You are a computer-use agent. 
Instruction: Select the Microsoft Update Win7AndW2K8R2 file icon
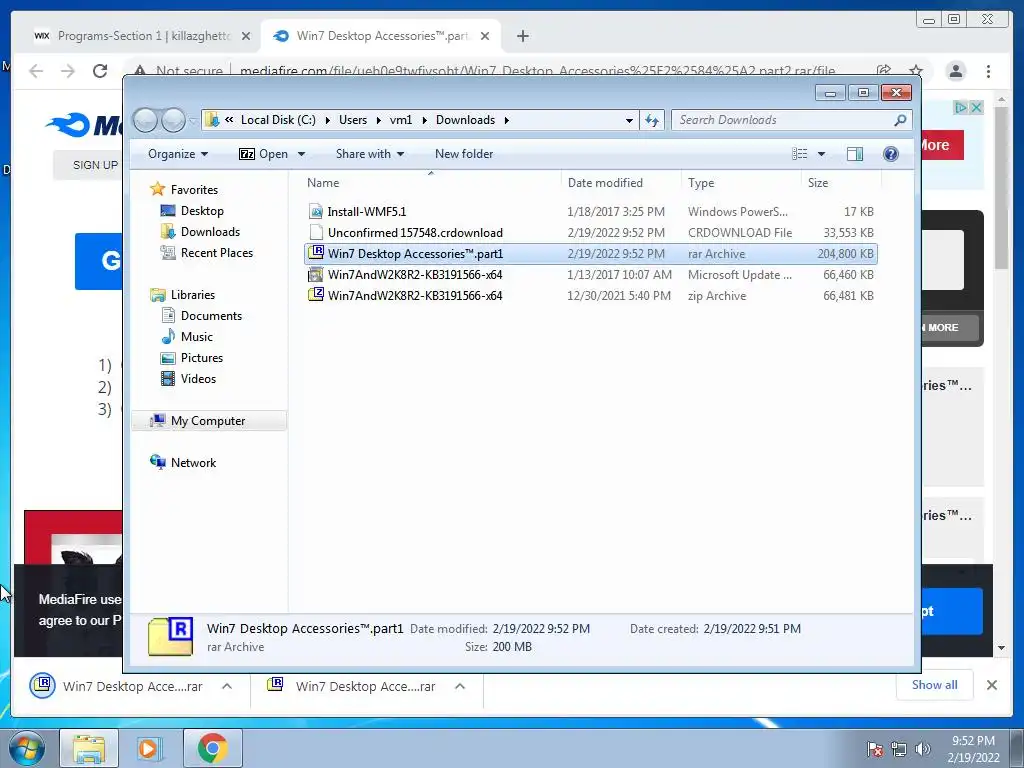coord(315,274)
